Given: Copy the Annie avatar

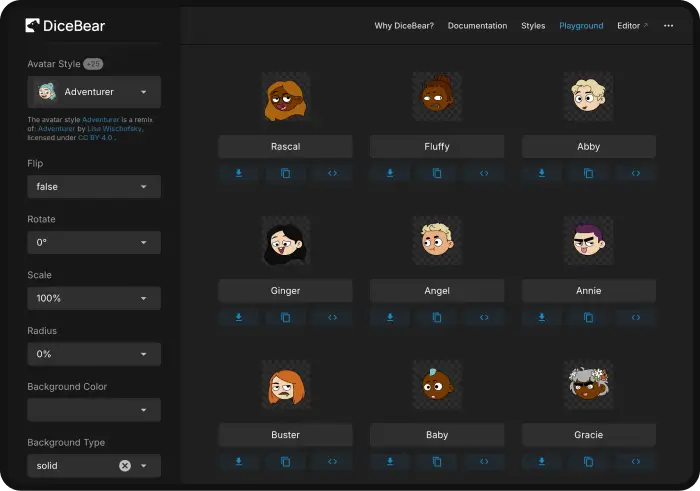Looking at the screenshot, I should point(588,317).
